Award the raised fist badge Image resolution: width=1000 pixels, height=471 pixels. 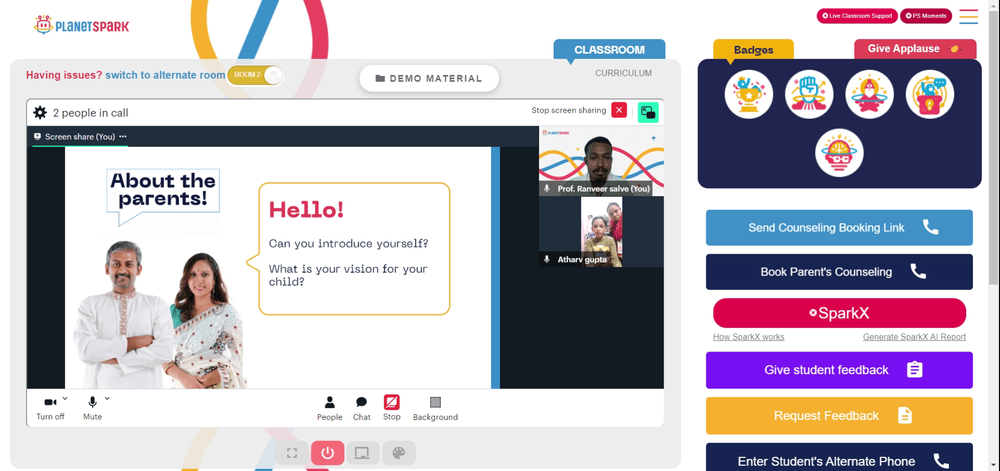[x=809, y=94]
